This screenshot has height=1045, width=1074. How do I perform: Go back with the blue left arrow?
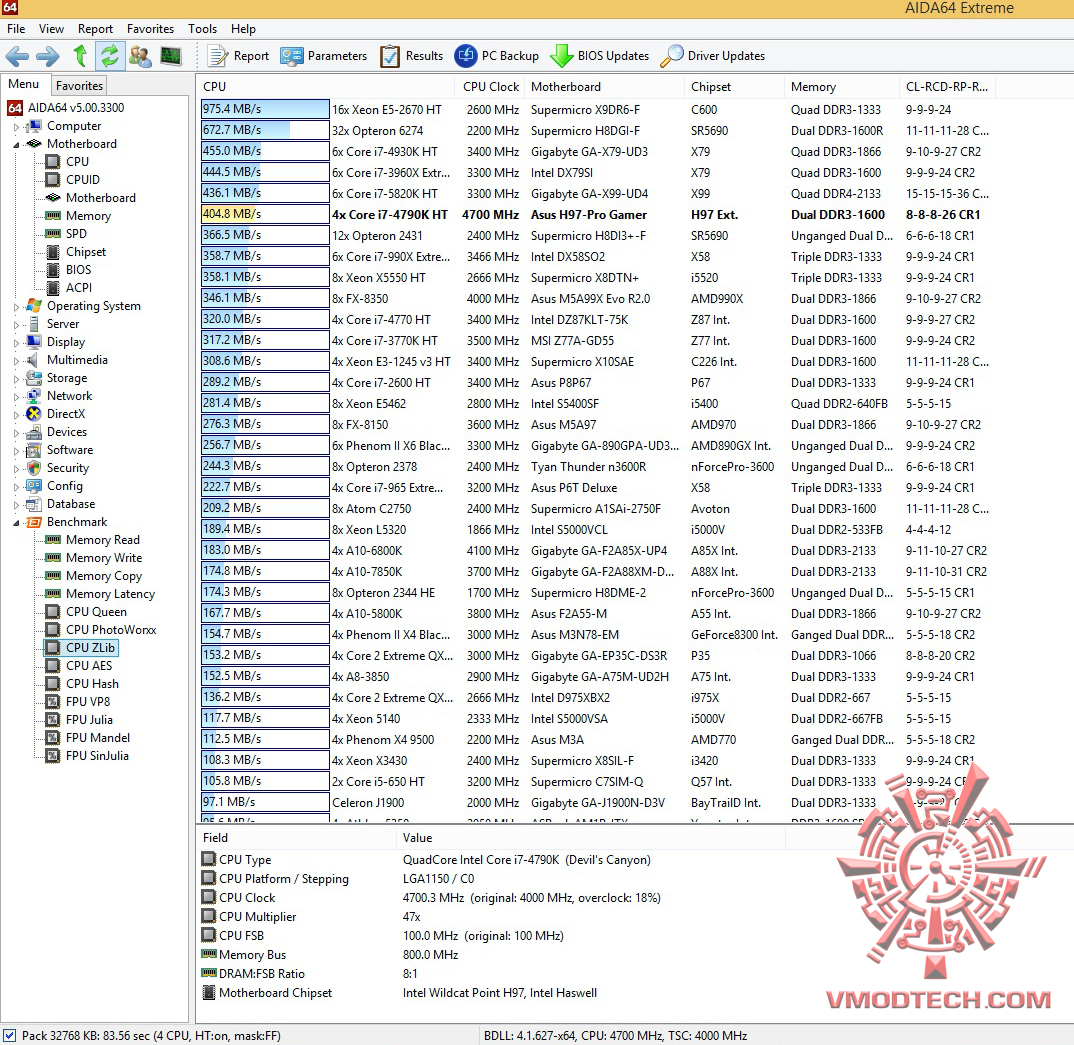(x=17, y=56)
